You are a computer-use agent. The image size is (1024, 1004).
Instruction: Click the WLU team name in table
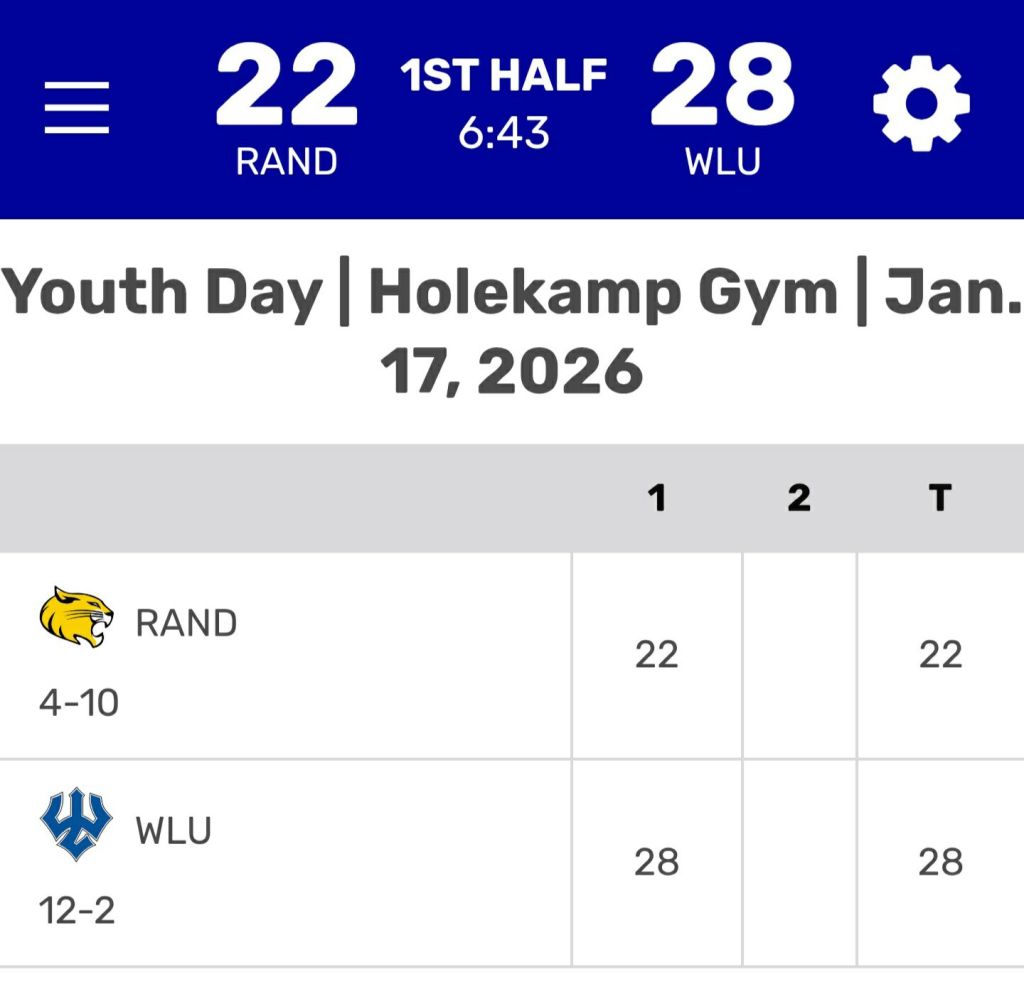coord(174,831)
